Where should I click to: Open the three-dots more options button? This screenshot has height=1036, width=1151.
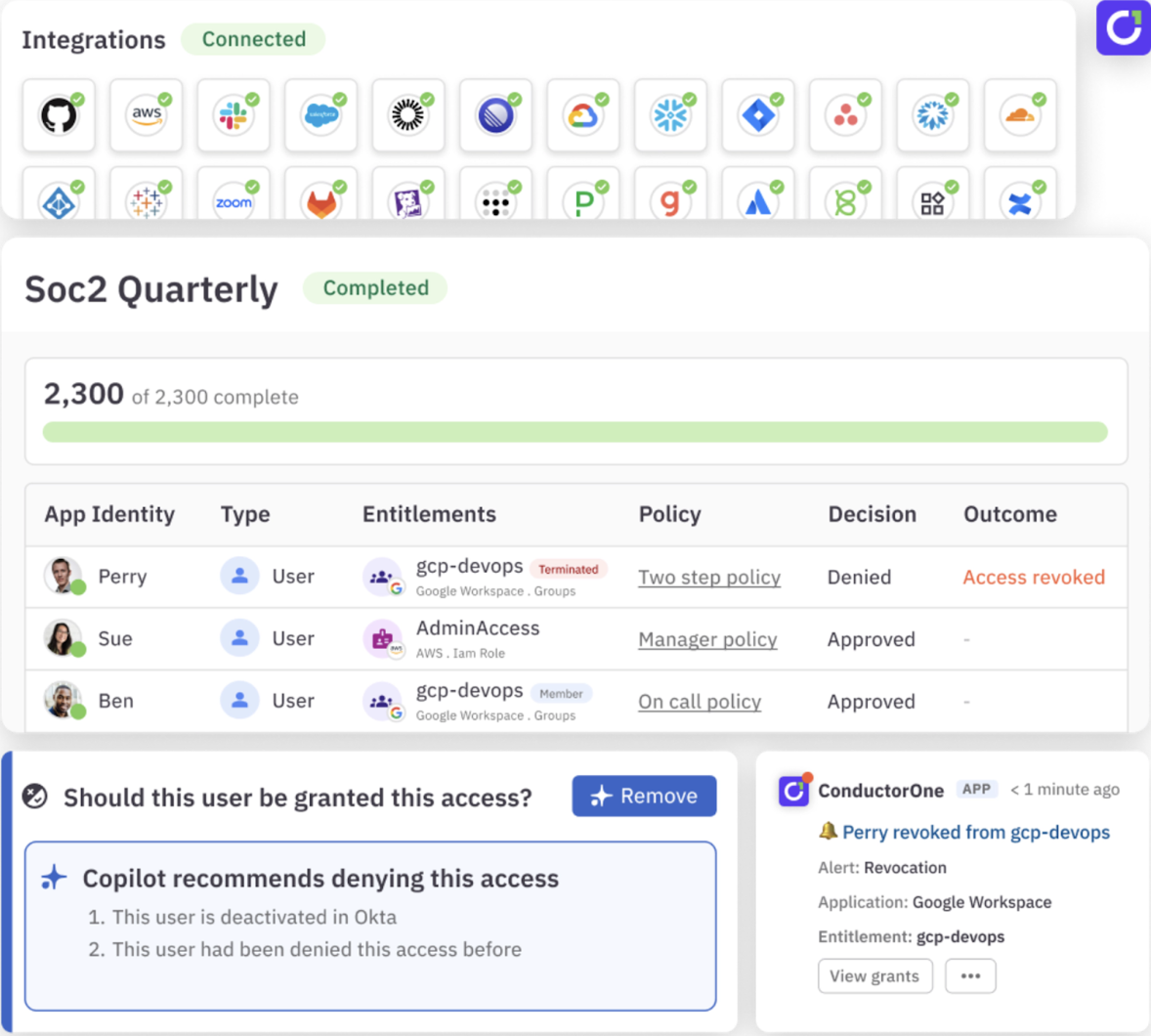970,975
